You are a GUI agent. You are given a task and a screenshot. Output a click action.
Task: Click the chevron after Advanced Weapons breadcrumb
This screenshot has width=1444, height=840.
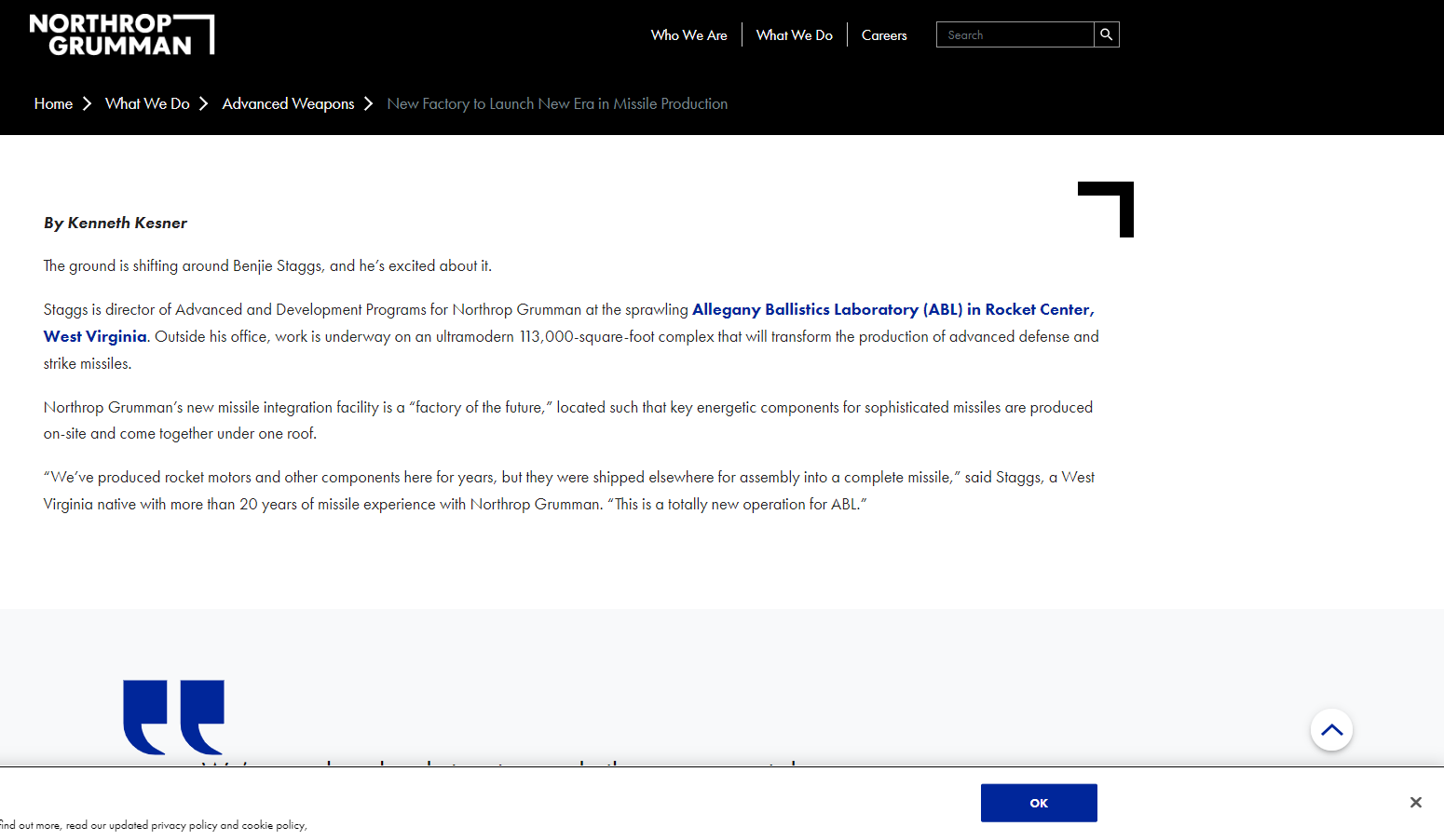pyautogui.click(x=368, y=103)
